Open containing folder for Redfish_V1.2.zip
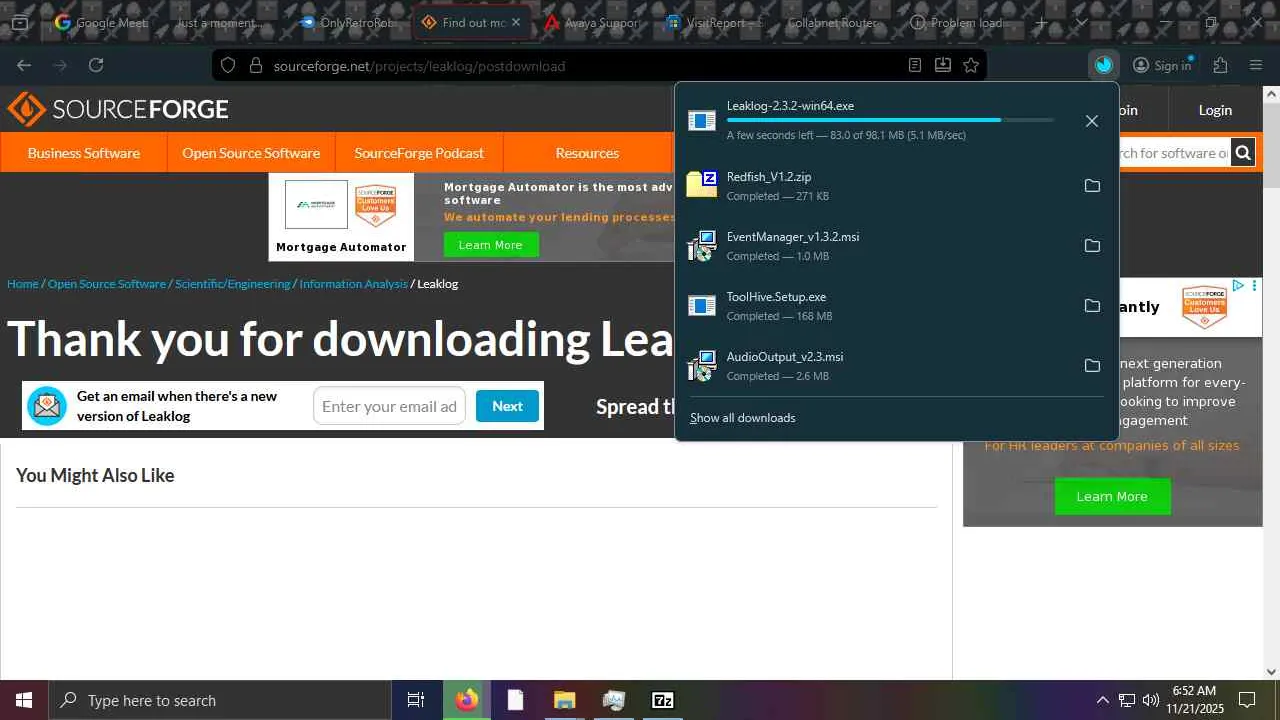The height and width of the screenshot is (720, 1280). point(1092,186)
